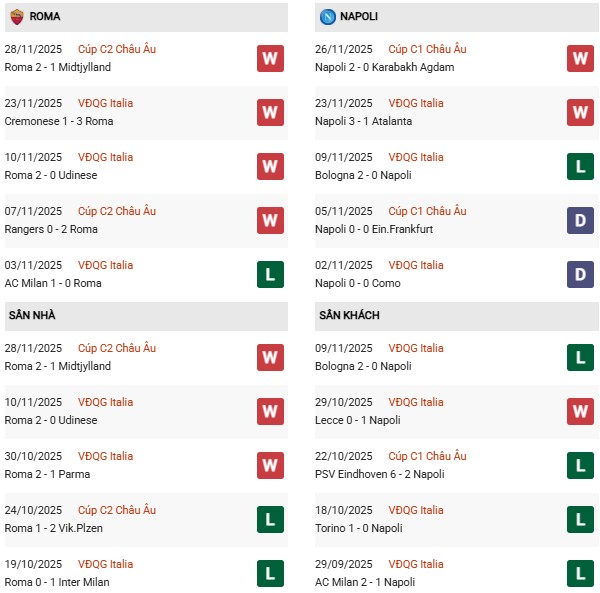This screenshot has height=593, width=600.
Task: Click W badge for Roma 2-1 Midtjylland in the ROMA list
Action: point(270,58)
